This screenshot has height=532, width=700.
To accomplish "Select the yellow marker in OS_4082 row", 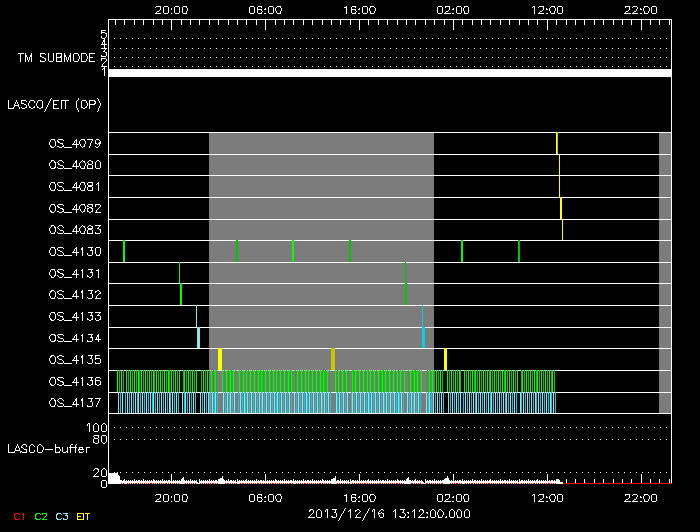I will coord(561,208).
